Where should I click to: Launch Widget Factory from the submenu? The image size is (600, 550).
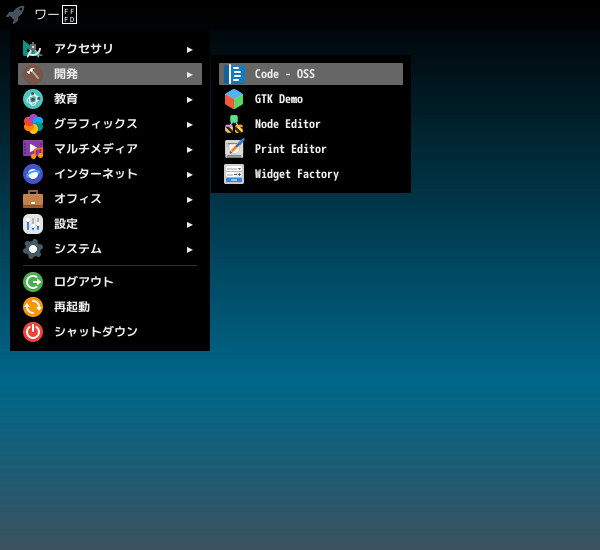pos(297,174)
